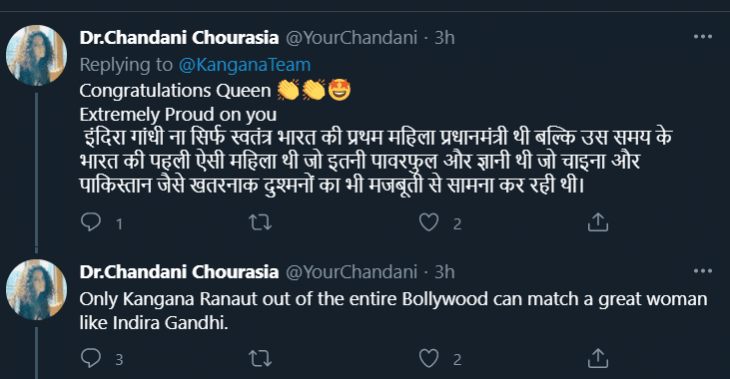Click second tweet's profile avatar
Screen dimensions: 730x379
coord(36,290)
